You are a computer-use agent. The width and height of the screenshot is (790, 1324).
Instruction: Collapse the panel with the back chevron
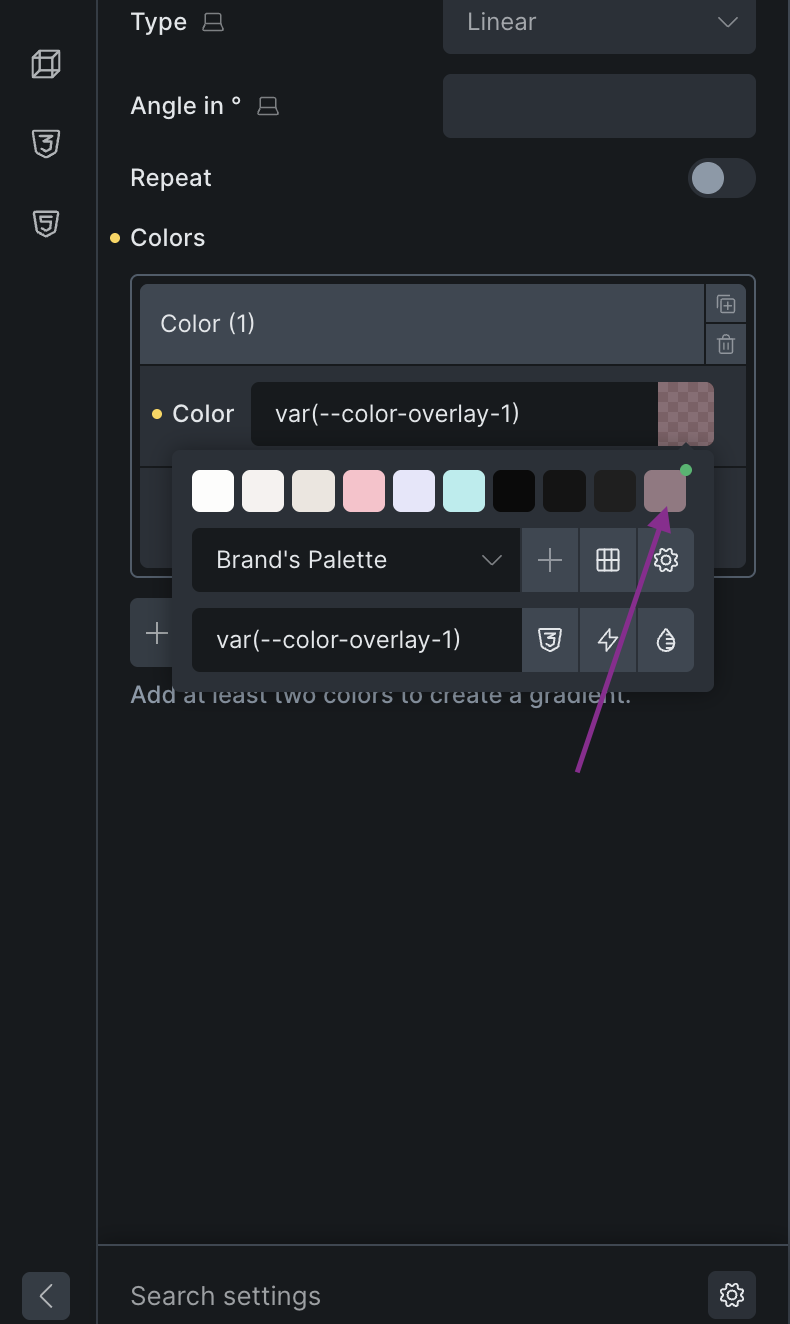coord(46,1296)
